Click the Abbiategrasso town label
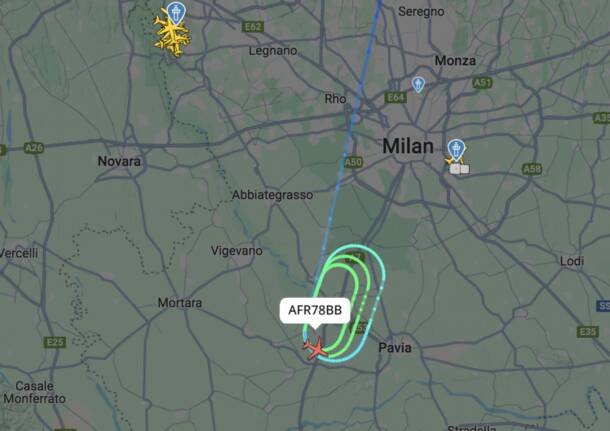 (272, 195)
